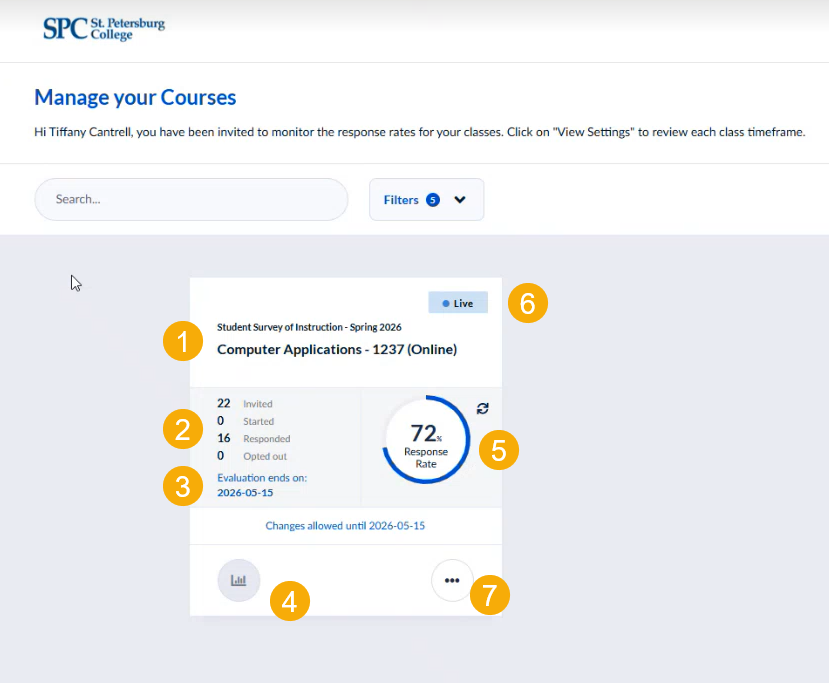Click the Live status badge
This screenshot has width=829, height=683.
click(x=458, y=303)
